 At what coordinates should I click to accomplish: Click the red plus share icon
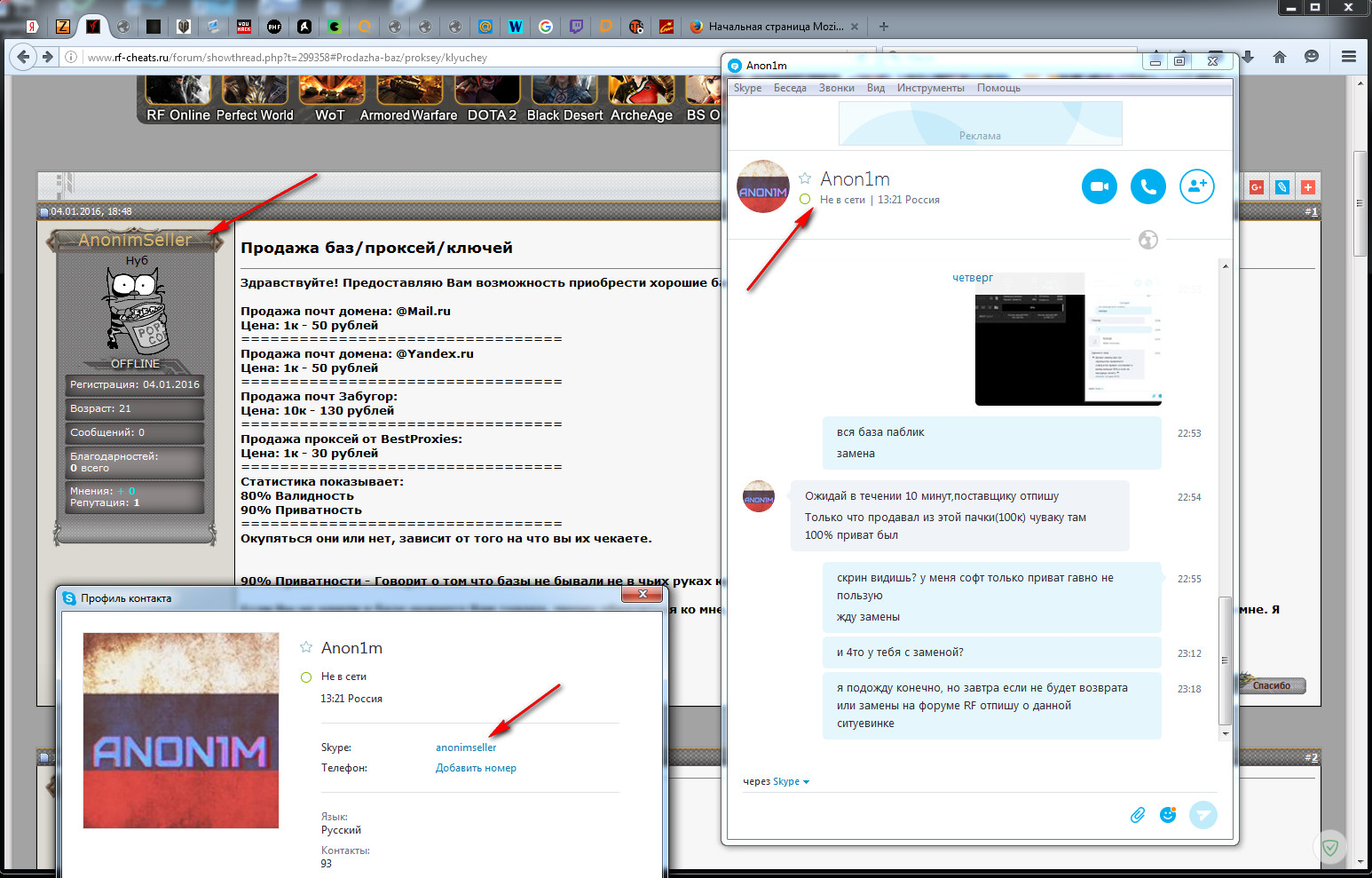coord(1308,187)
